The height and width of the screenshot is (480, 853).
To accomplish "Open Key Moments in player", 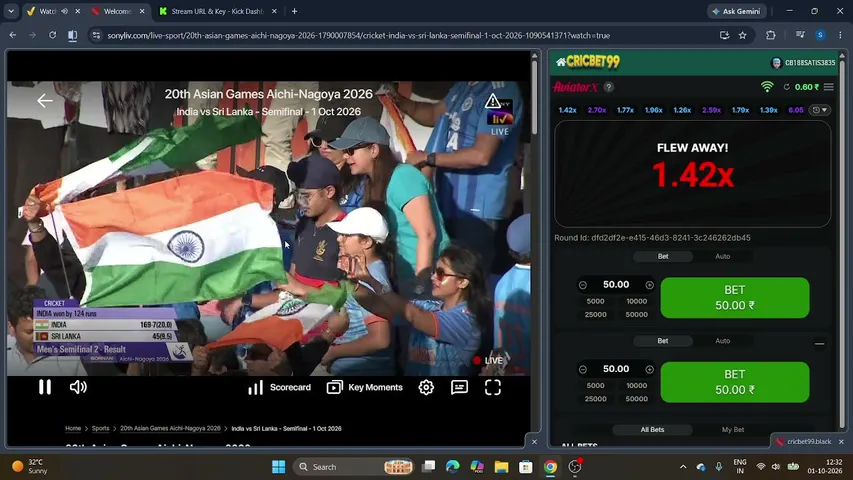I will coord(364,387).
